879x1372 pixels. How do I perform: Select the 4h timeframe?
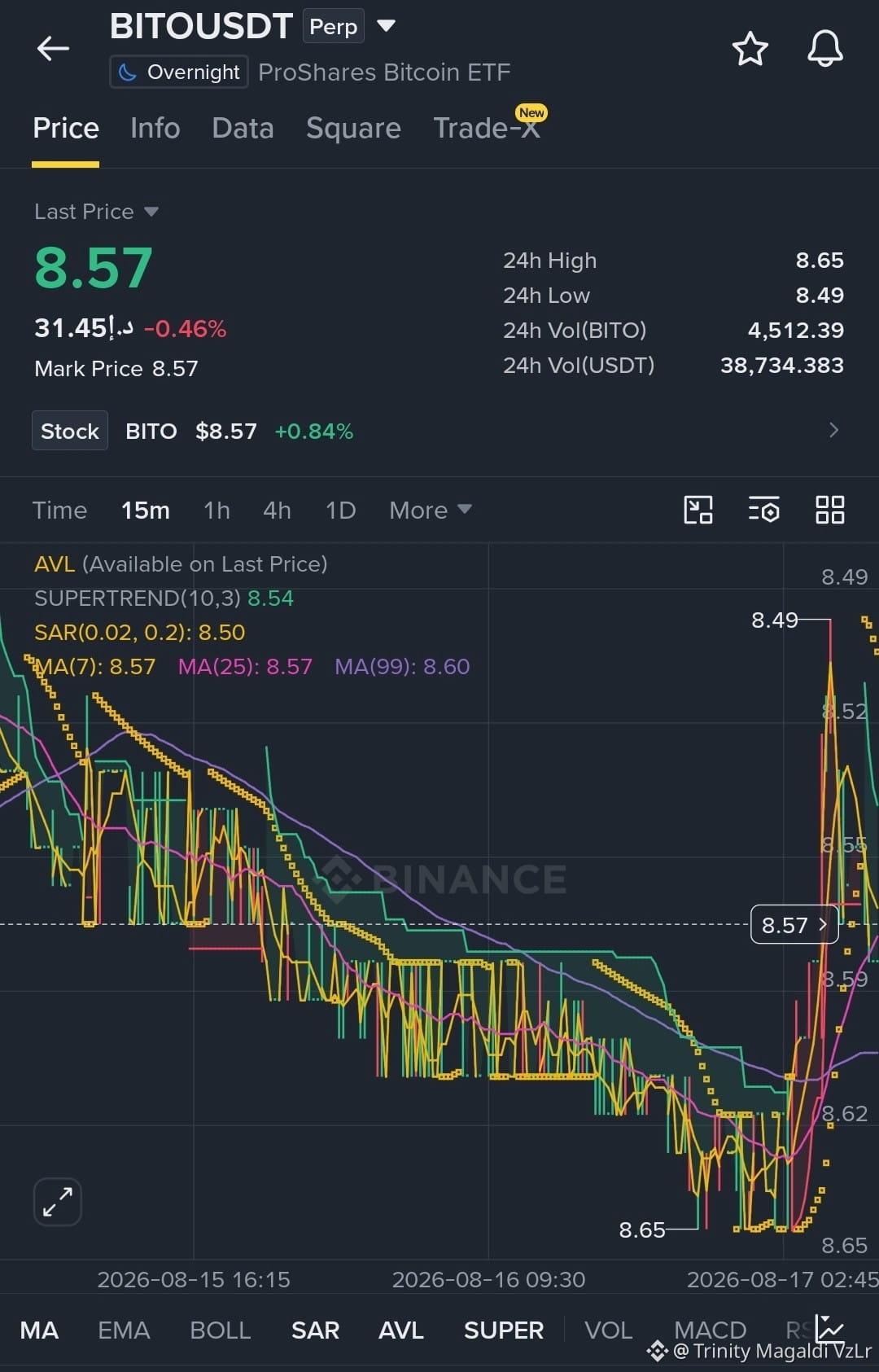(277, 511)
